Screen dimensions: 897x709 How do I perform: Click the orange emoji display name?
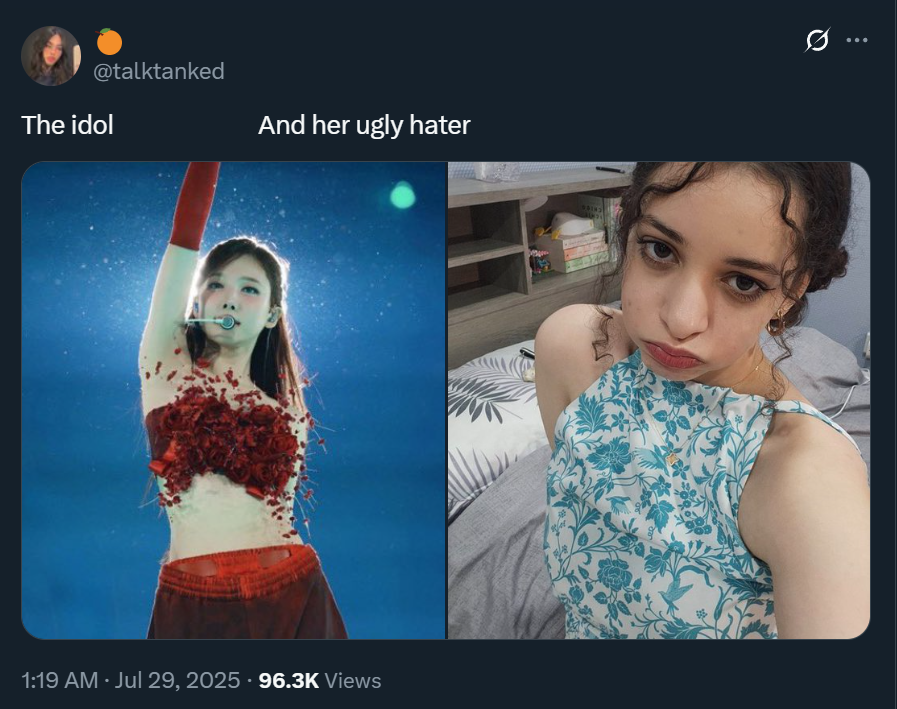pos(109,41)
